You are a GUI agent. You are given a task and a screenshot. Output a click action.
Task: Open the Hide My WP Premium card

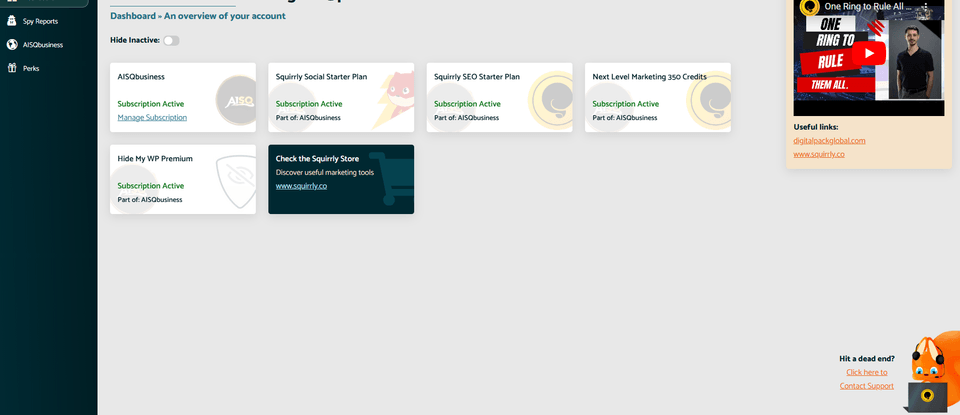155,158
